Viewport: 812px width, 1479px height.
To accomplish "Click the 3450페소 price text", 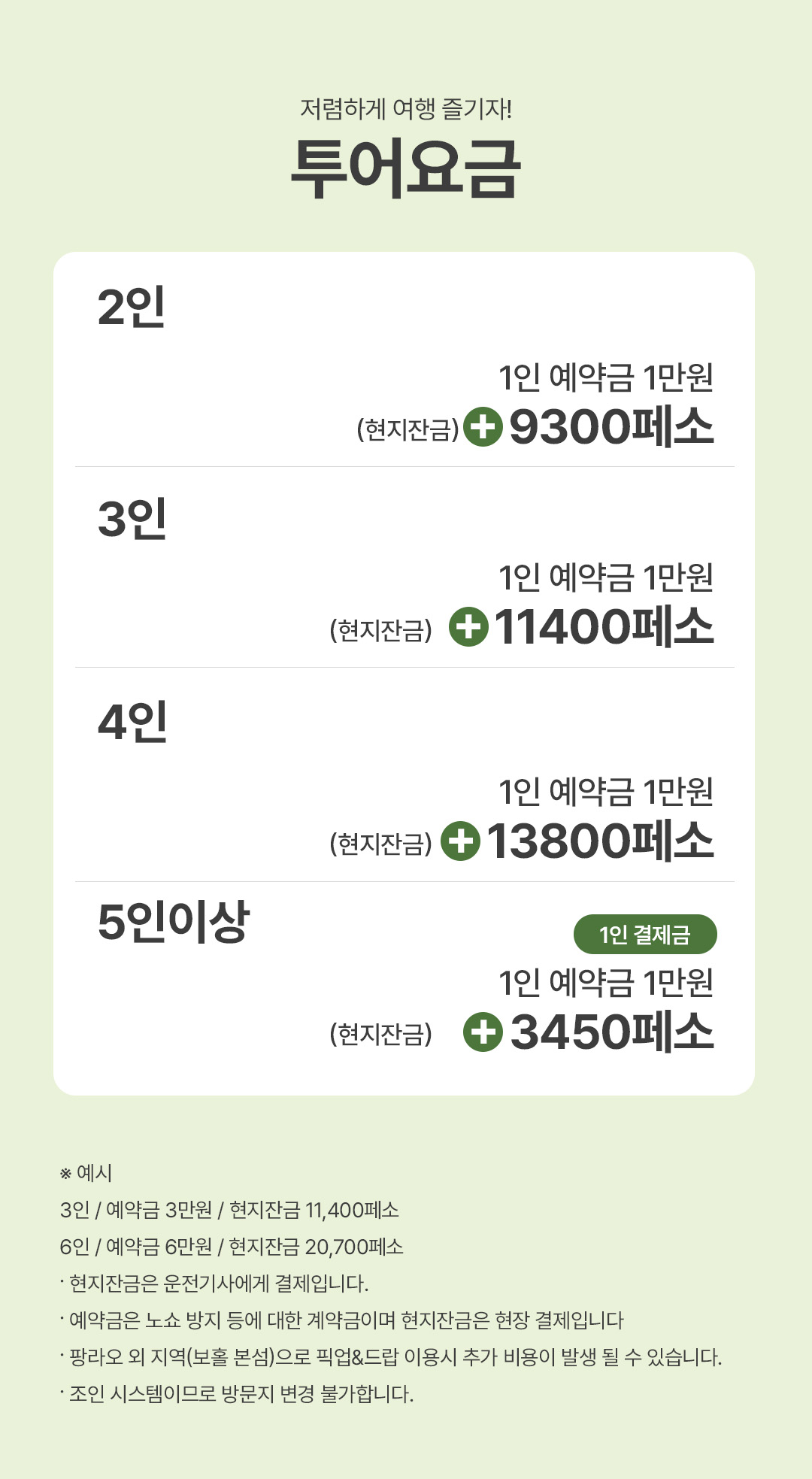I will pyautogui.click(x=612, y=1032).
